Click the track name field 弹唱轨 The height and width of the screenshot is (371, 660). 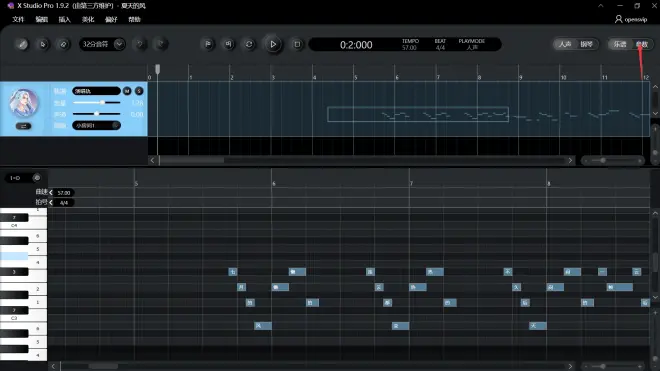[96, 91]
